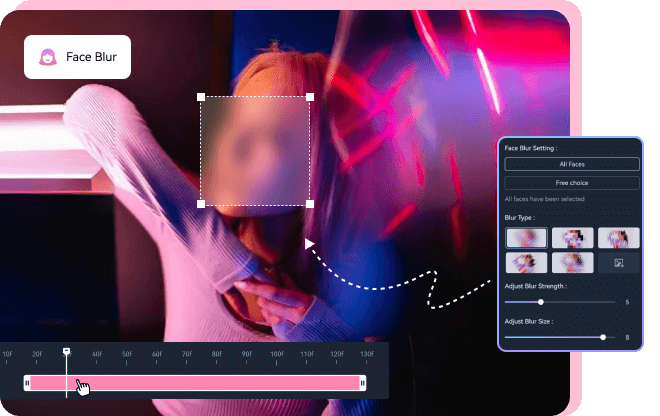Choose the third blur type in top row
The height and width of the screenshot is (416, 660).
[x=618, y=238]
